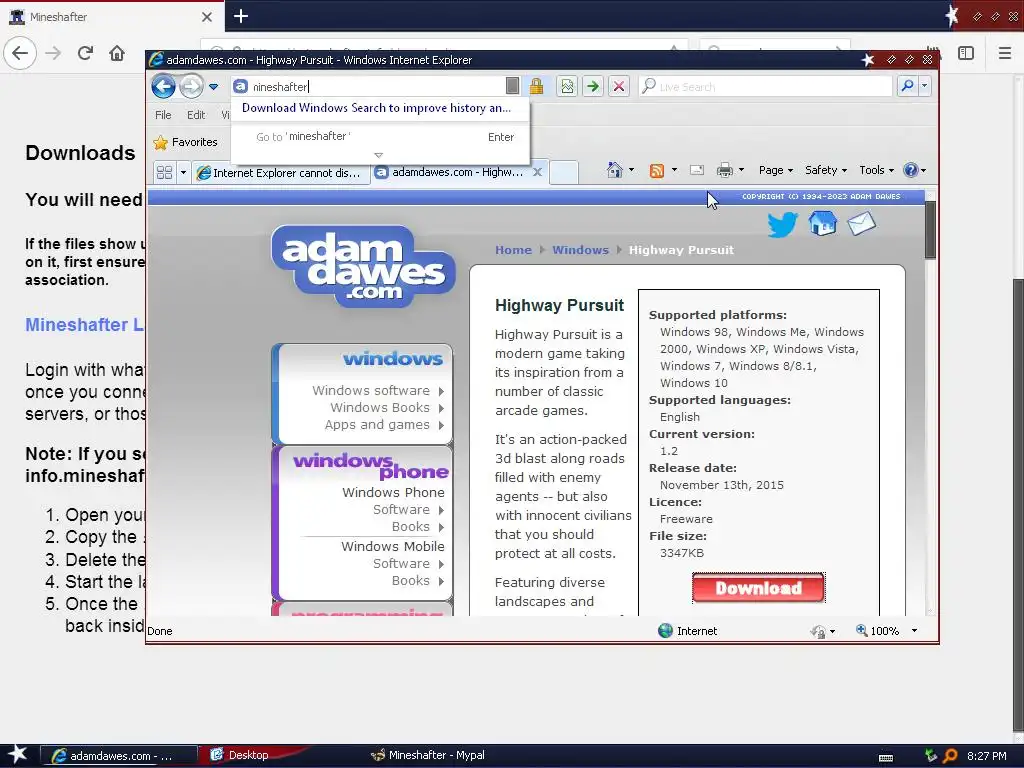Image resolution: width=1024 pixels, height=768 pixels.
Task: Click the IE Home toolbar icon
Action: click(x=615, y=170)
